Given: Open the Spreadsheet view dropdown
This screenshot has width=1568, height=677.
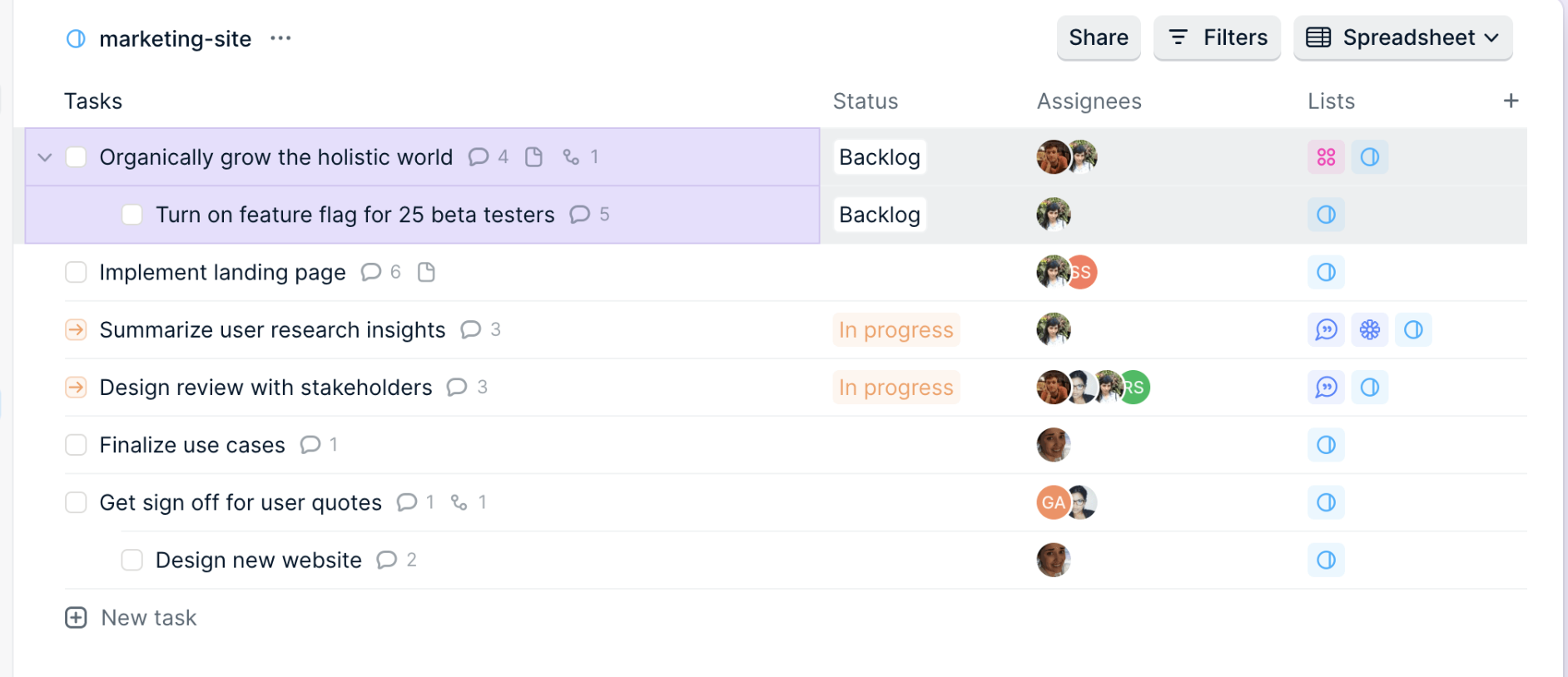Looking at the screenshot, I should click(1402, 38).
